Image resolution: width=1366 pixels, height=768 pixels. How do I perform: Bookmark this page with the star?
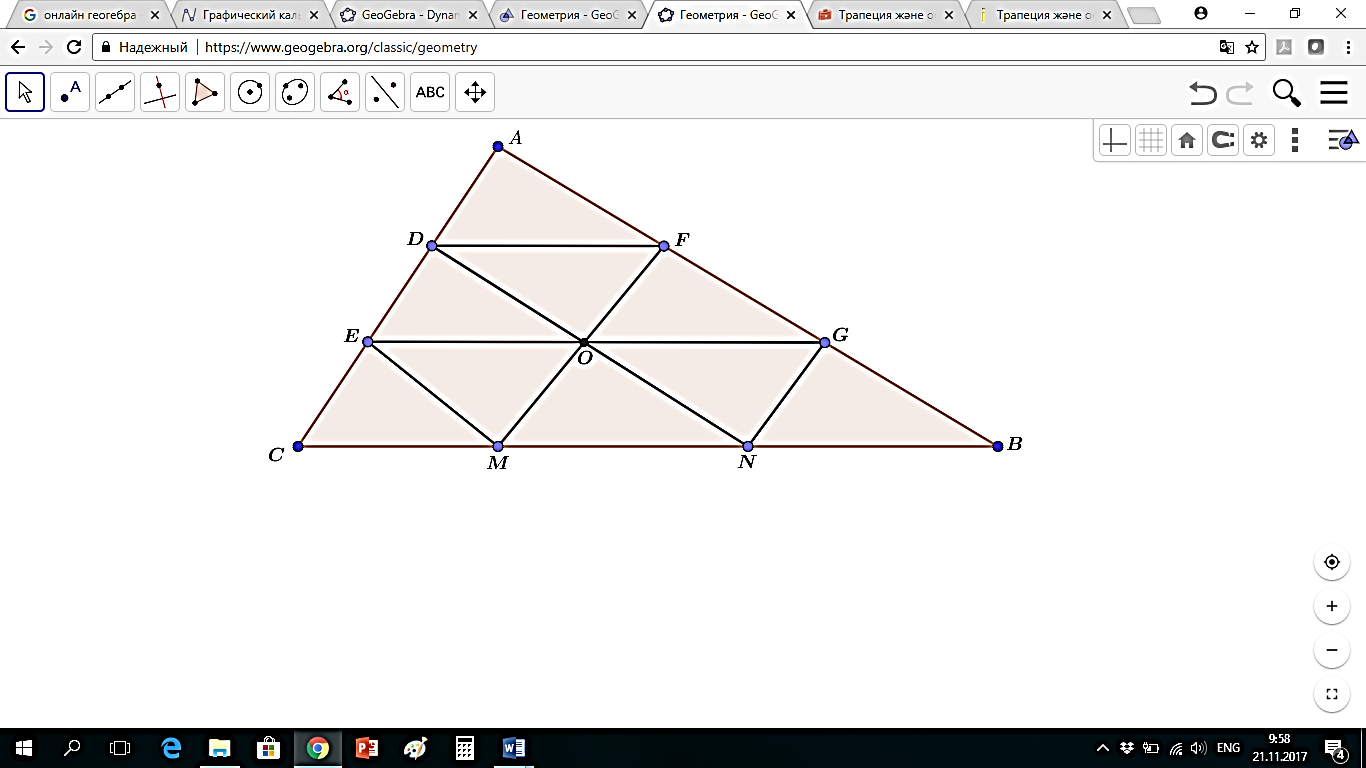(x=1252, y=47)
